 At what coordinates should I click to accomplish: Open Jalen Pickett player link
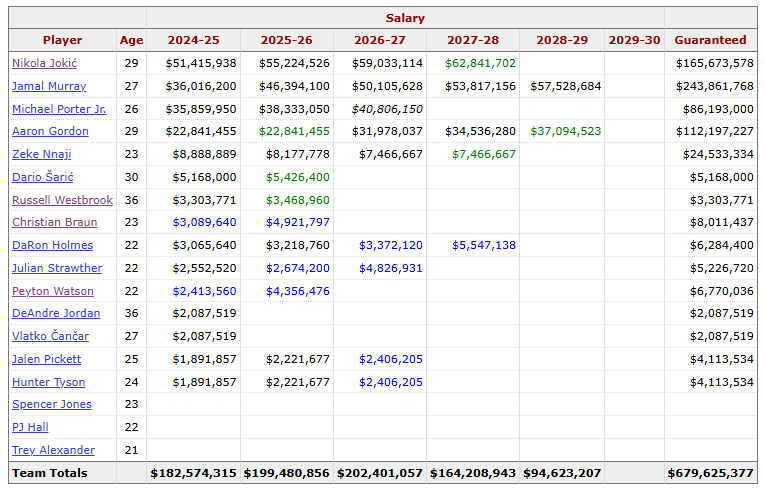coord(46,359)
